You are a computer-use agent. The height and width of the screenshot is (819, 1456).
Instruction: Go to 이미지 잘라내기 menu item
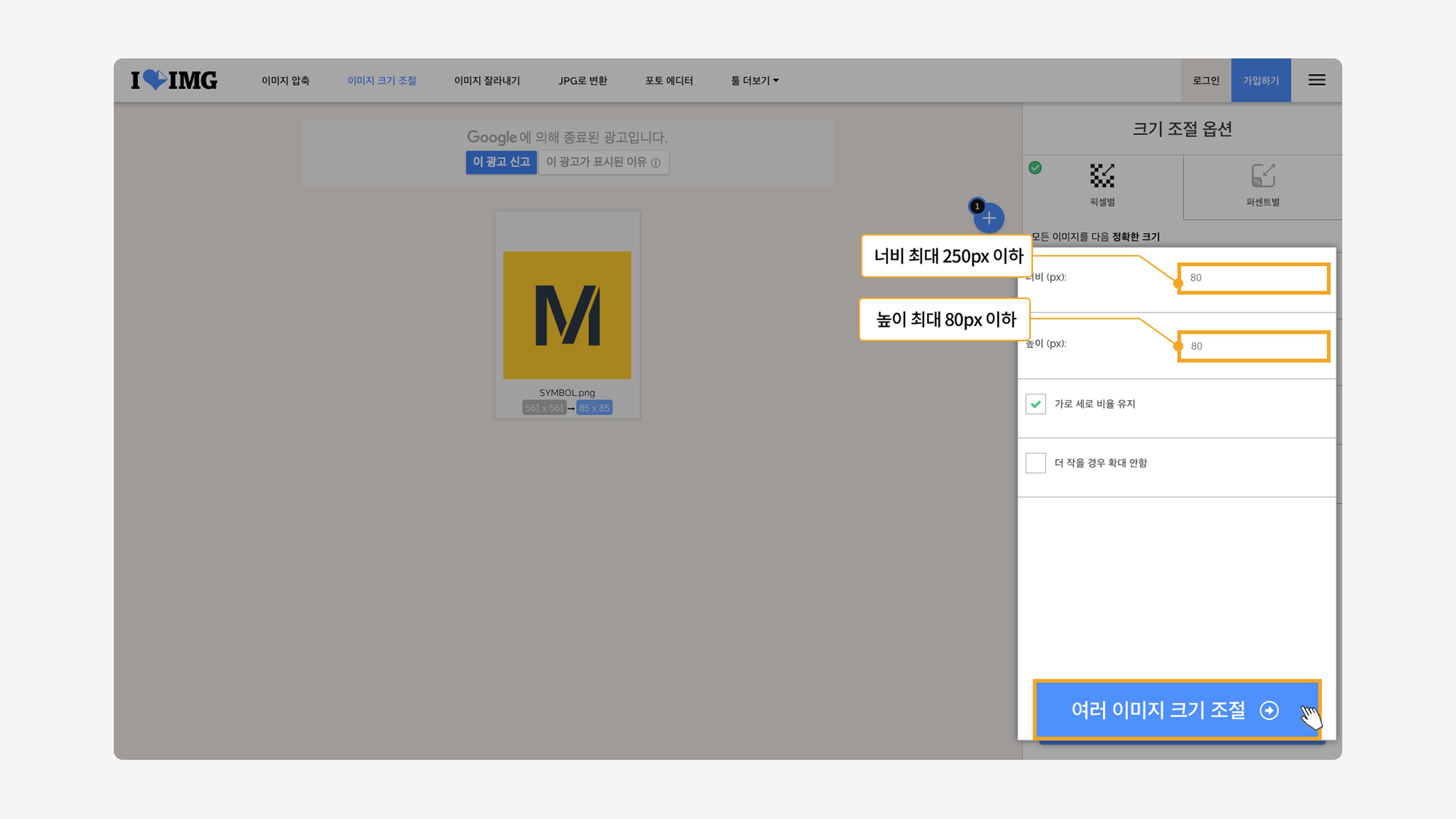click(x=486, y=80)
